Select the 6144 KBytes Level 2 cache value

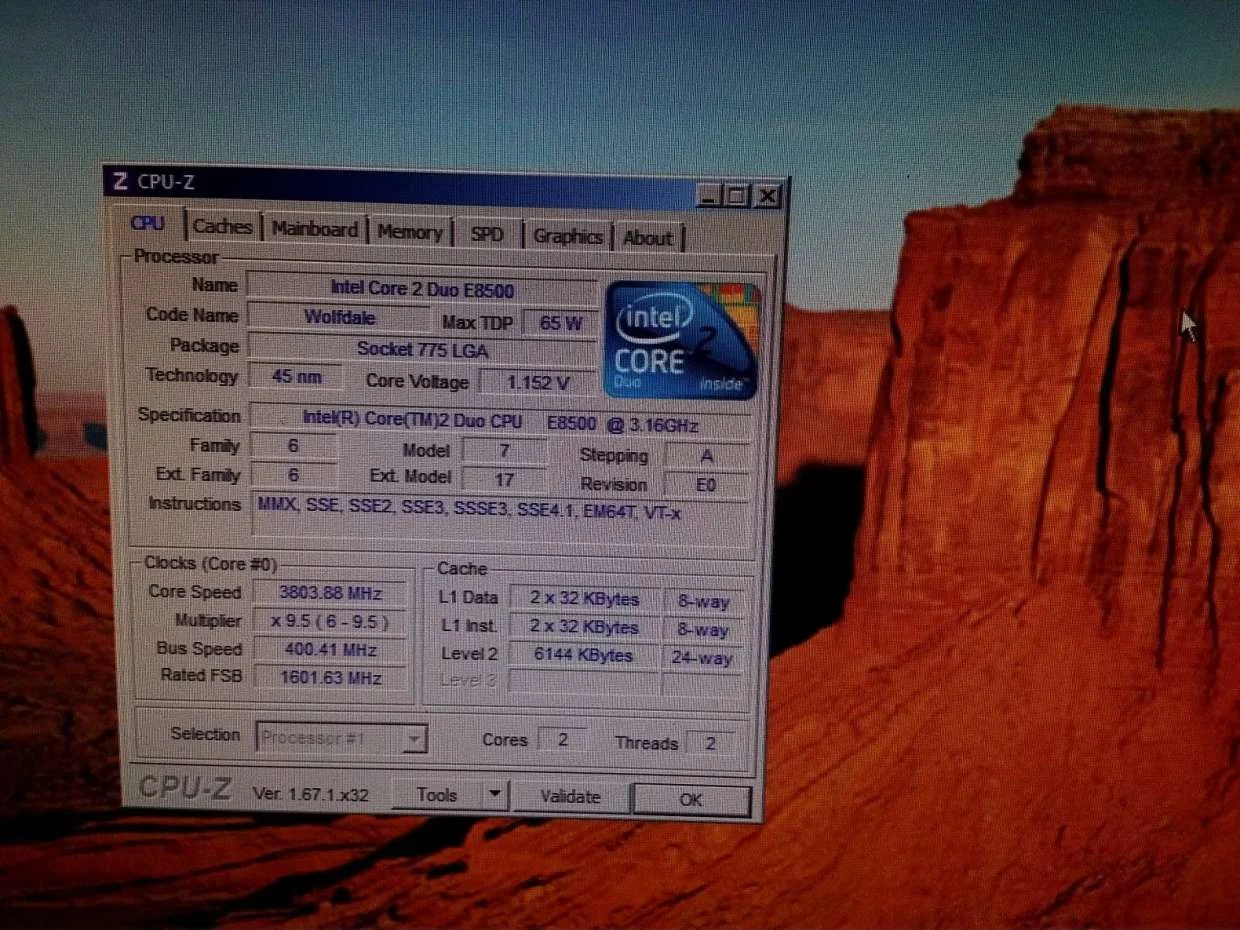coord(584,655)
